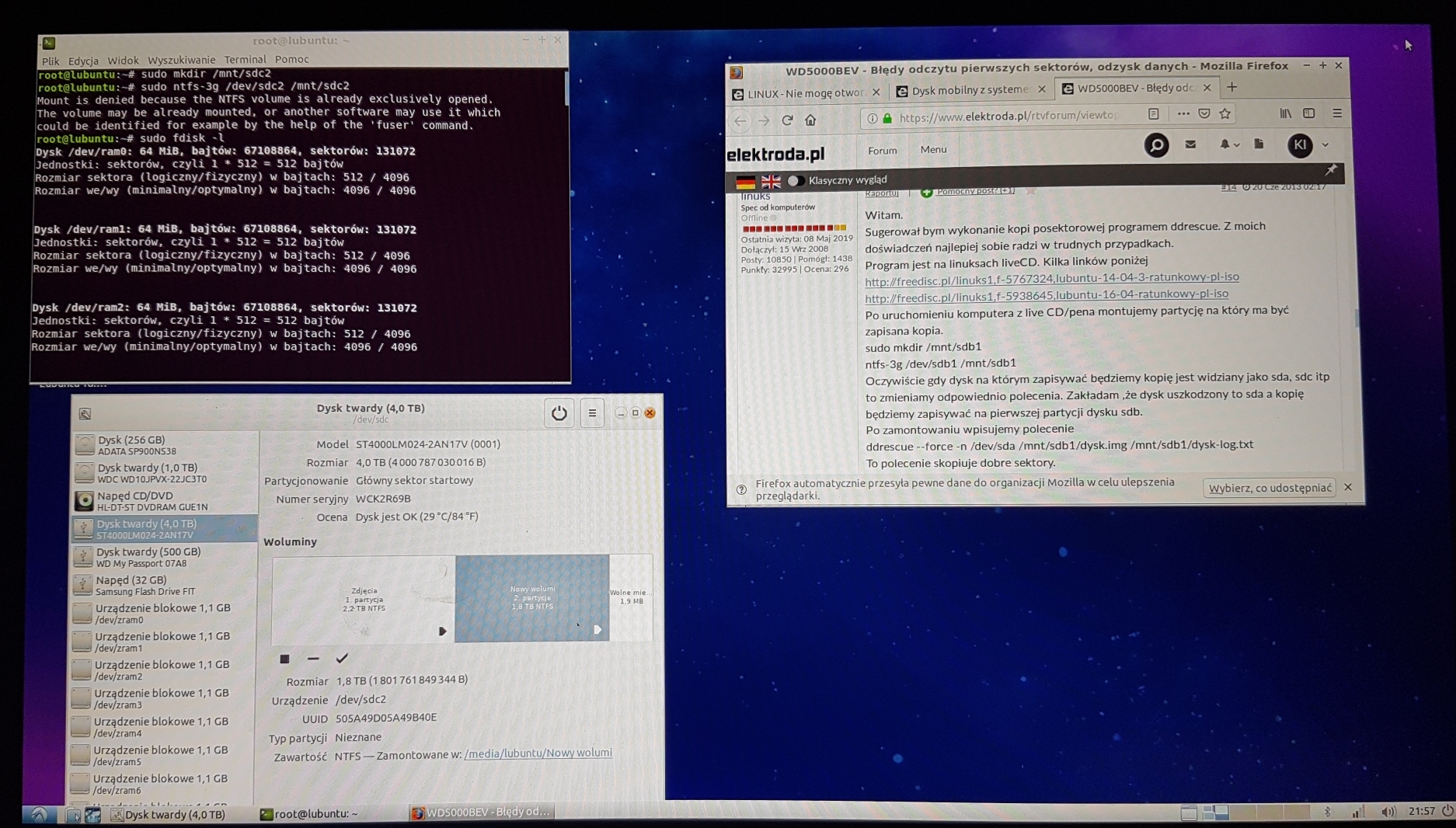Select the free space volume block
The height and width of the screenshot is (828, 1456).
click(631, 597)
